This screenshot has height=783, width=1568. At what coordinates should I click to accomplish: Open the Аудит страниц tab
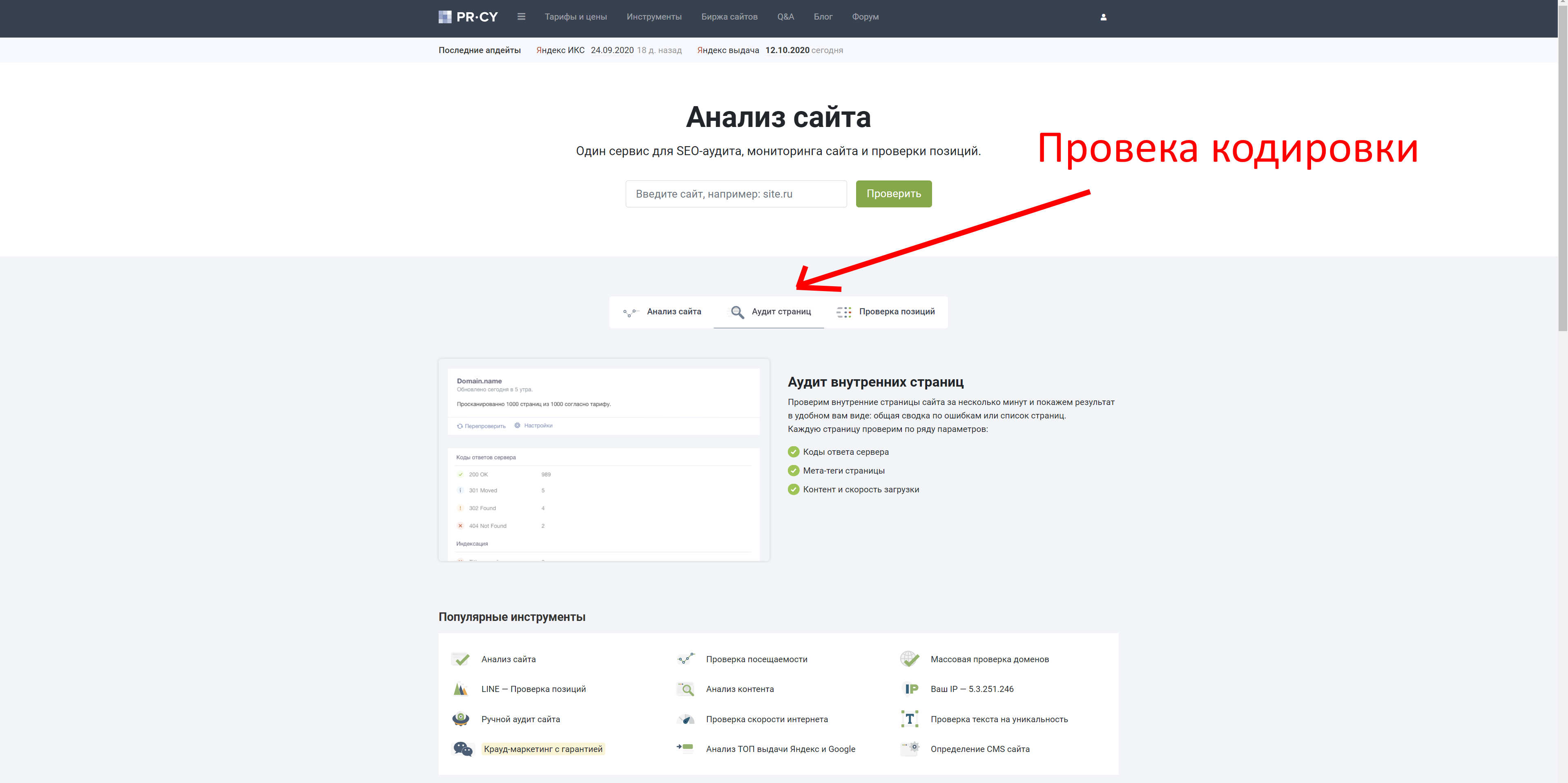770,311
